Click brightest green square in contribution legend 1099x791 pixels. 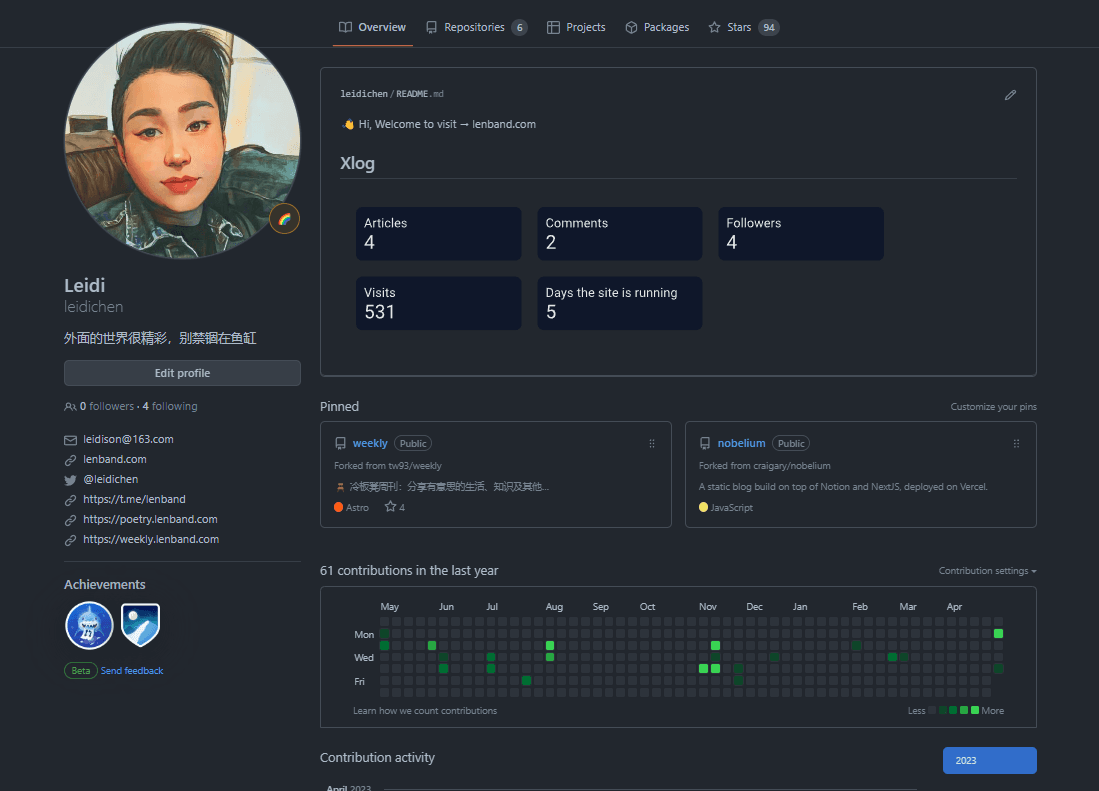pyautogui.click(x=975, y=710)
